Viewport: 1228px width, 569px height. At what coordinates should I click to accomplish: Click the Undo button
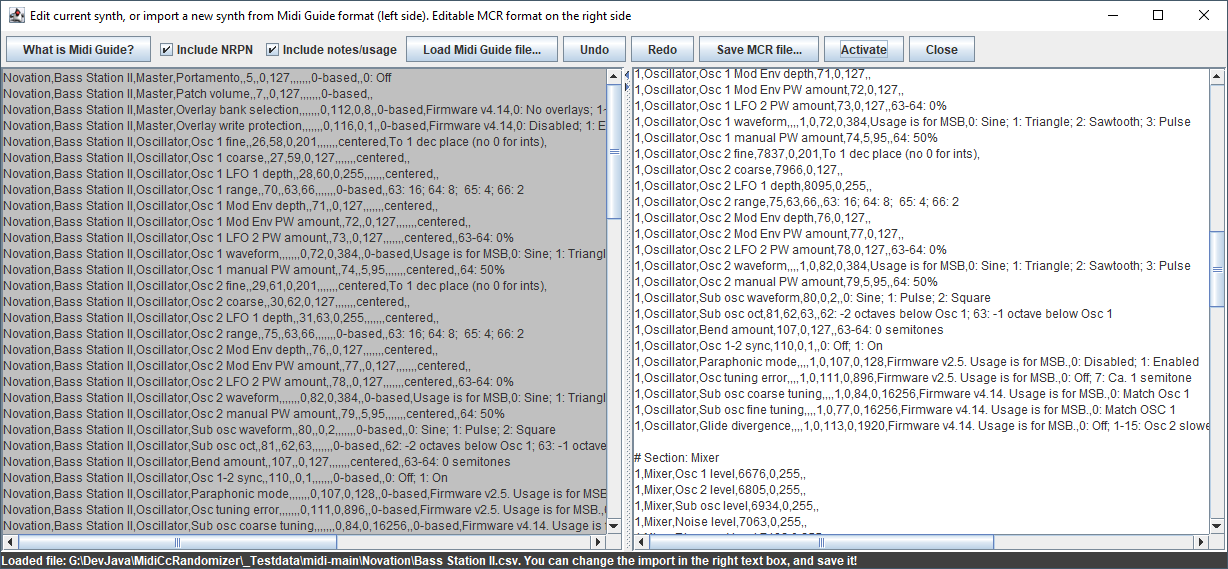point(594,49)
